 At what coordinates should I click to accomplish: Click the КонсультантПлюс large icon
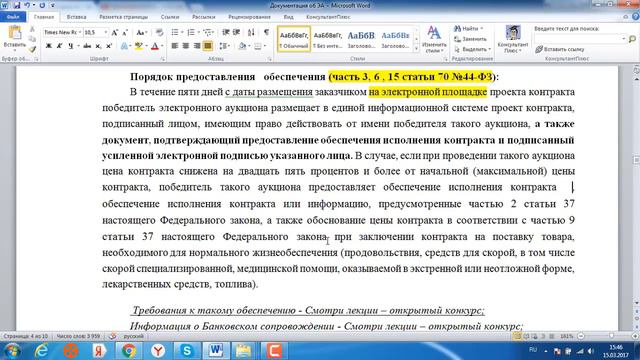click(513, 39)
